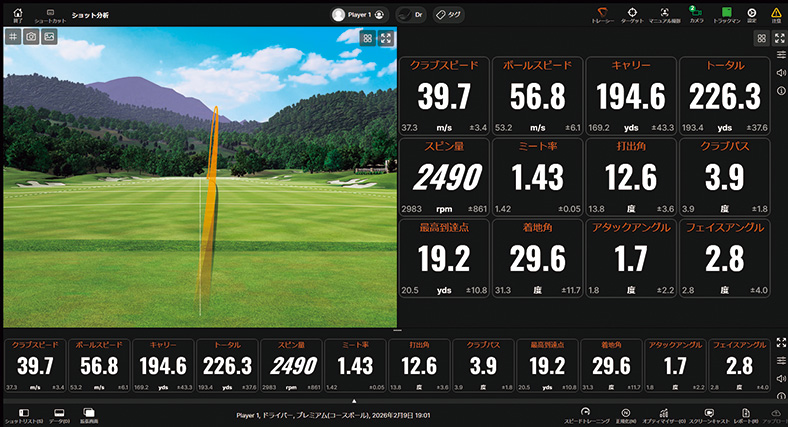Select the トレーサー tracer icon

point(603,13)
